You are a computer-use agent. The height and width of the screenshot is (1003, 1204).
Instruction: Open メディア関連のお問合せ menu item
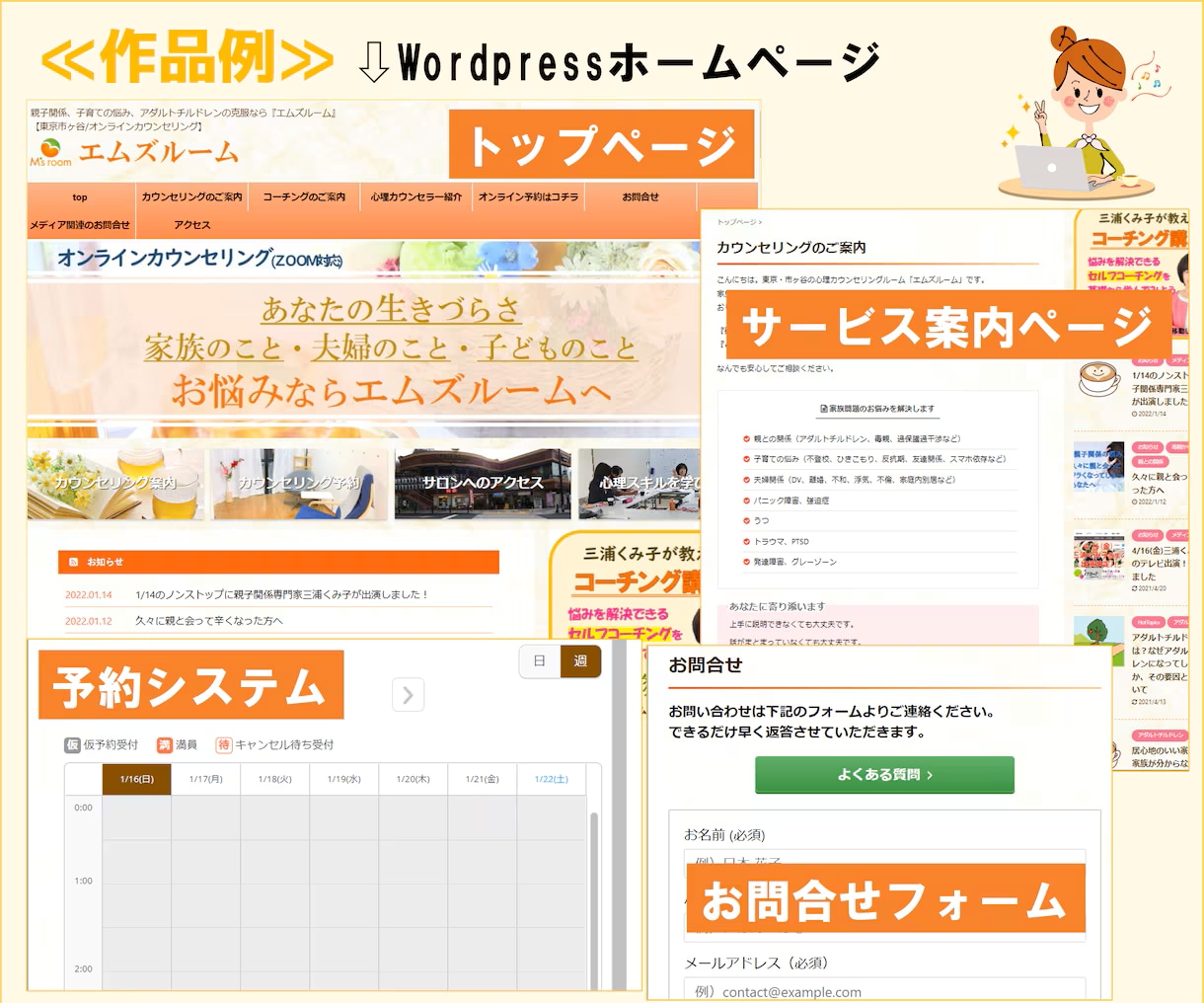(x=80, y=225)
